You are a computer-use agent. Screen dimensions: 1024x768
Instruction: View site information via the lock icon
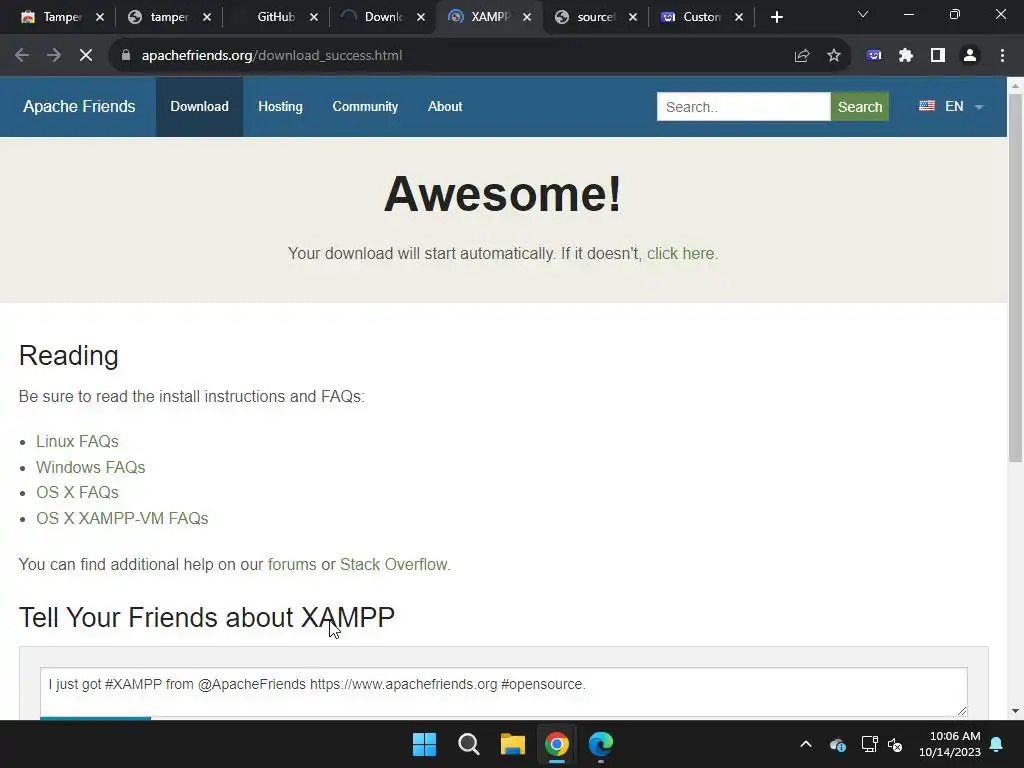[x=126, y=56]
